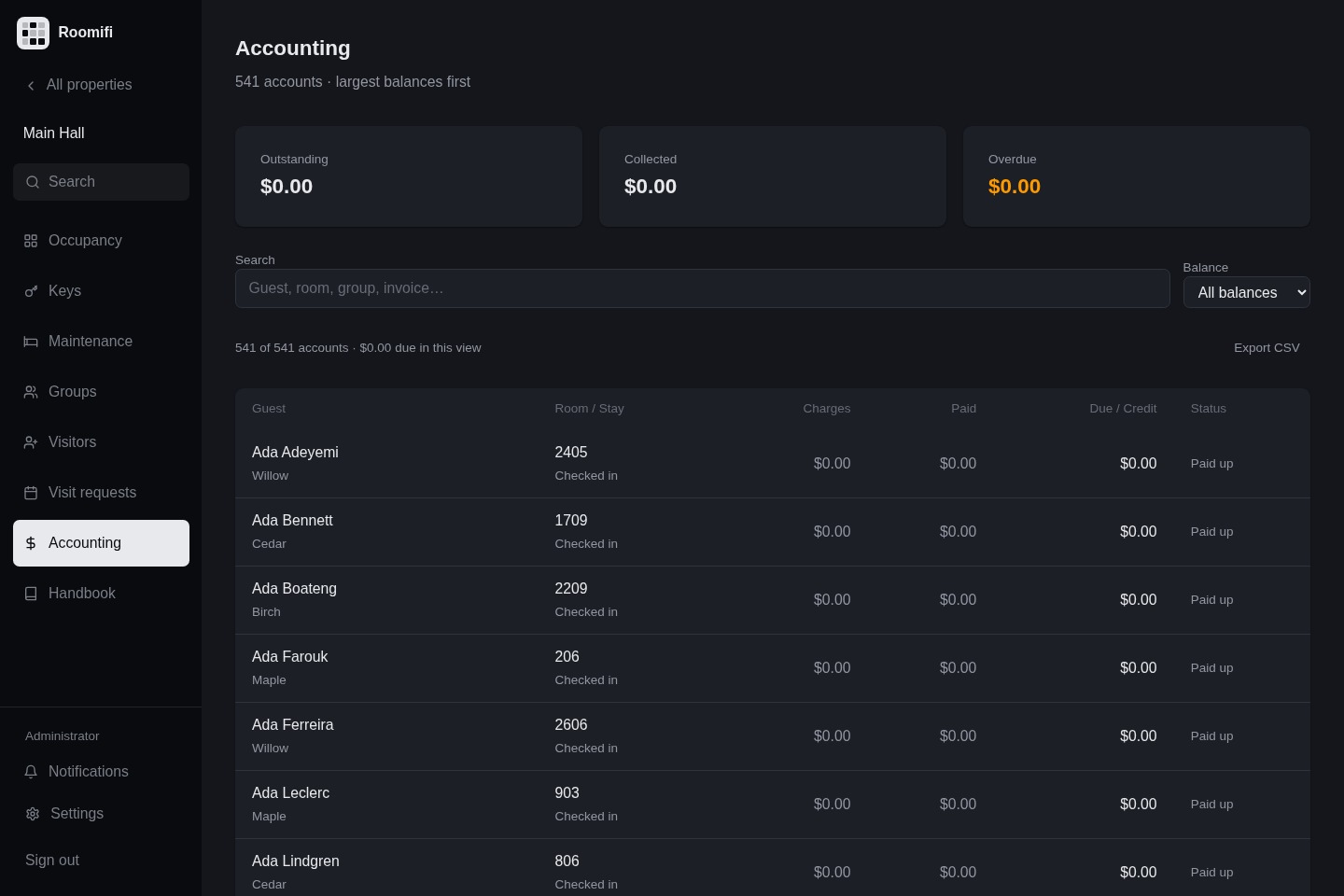Navigate to Visitors
This screenshot has height=896, width=1344.
point(101,442)
